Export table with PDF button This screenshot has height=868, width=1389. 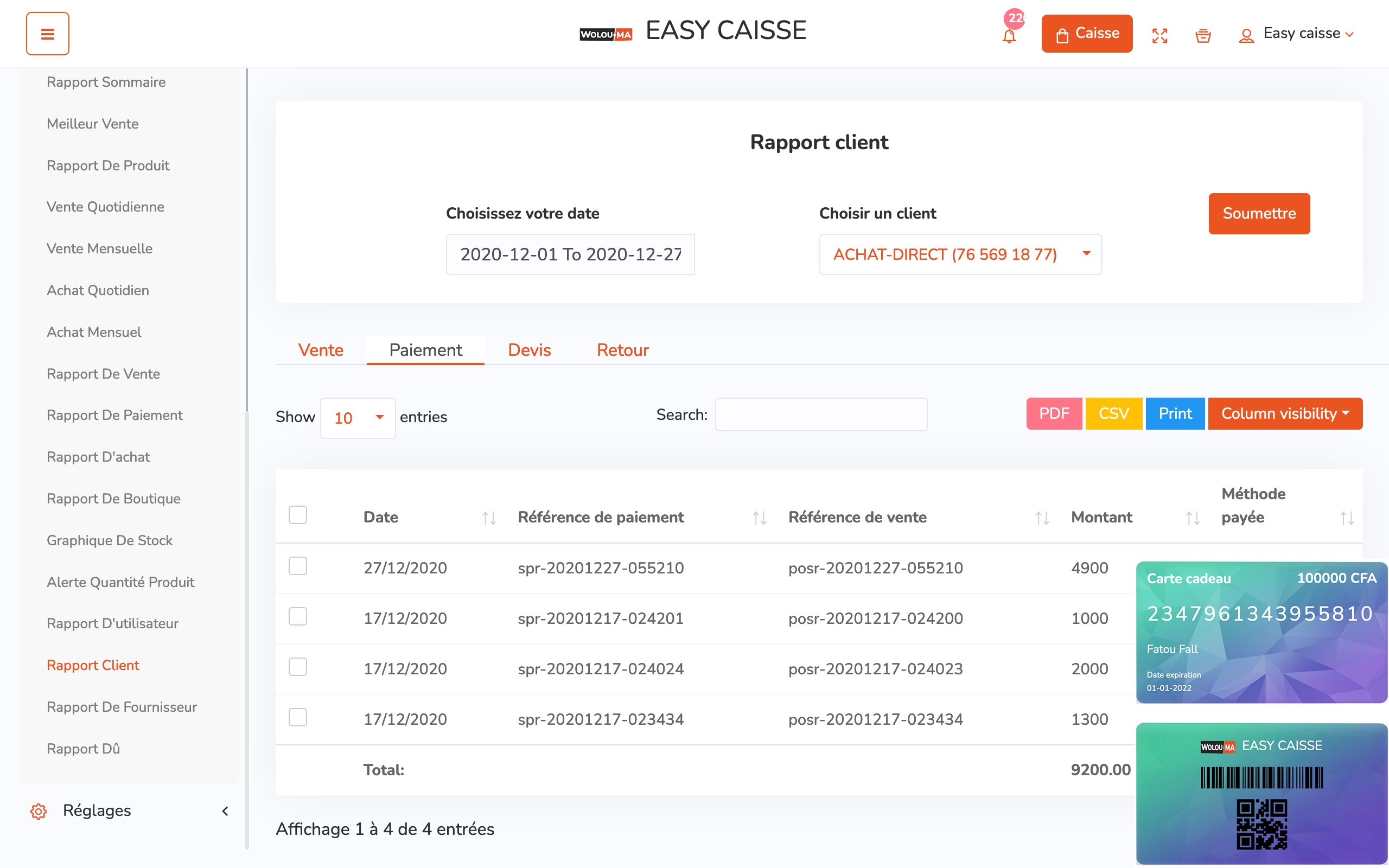[1054, 413]
